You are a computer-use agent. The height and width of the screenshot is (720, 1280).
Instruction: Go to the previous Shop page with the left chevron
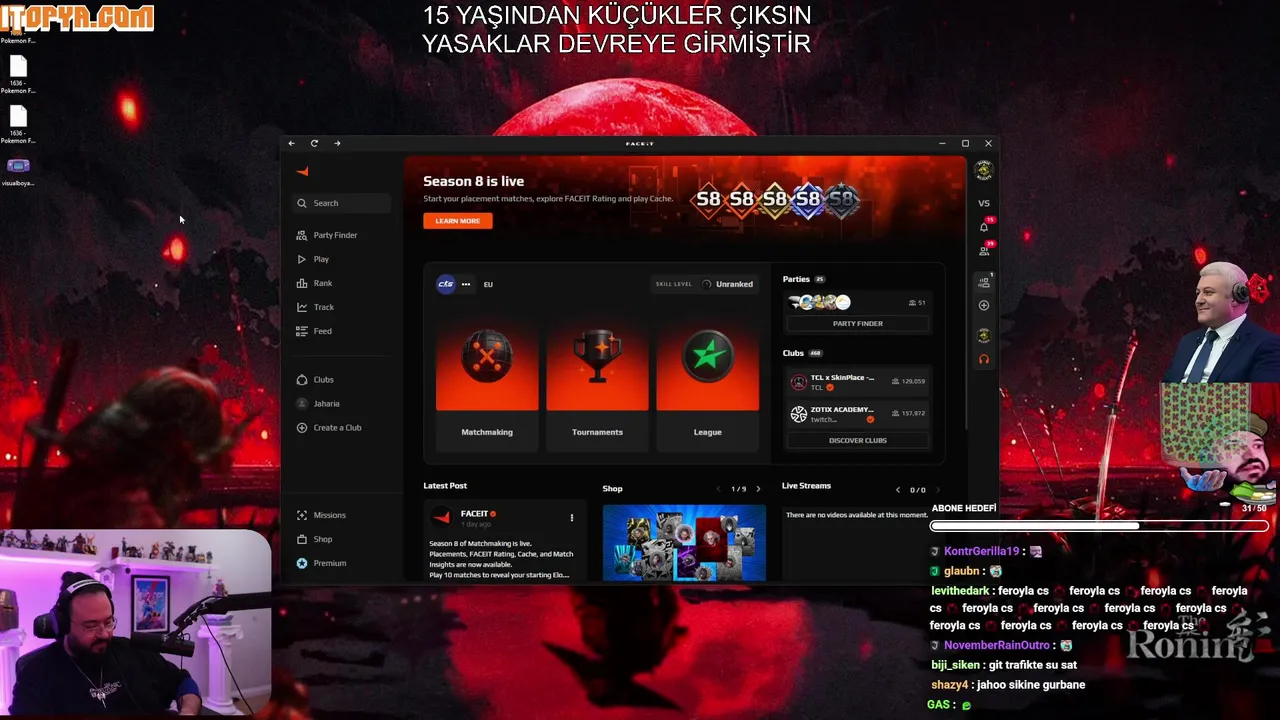(718, 489)
